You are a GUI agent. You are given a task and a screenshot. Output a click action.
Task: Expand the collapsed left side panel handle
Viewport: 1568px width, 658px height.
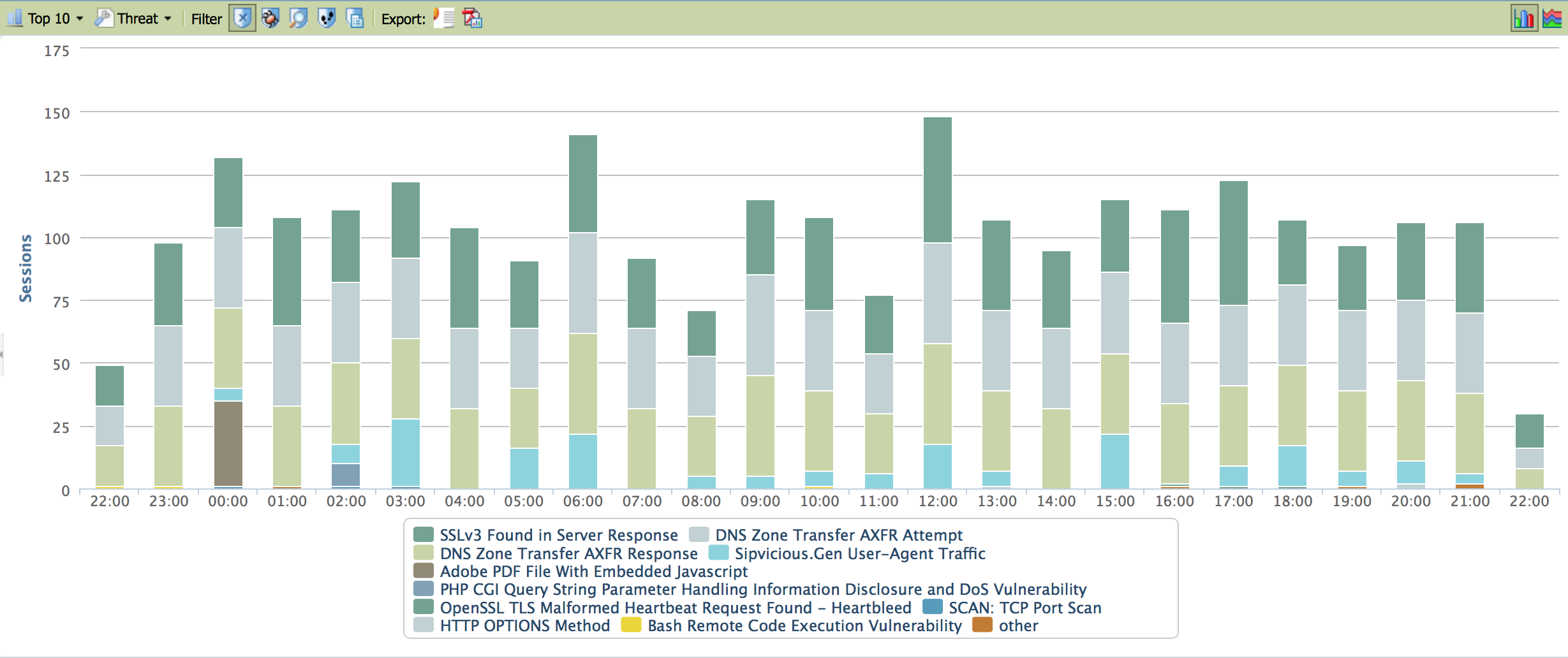pyautogui.click(x=2, y=354)
